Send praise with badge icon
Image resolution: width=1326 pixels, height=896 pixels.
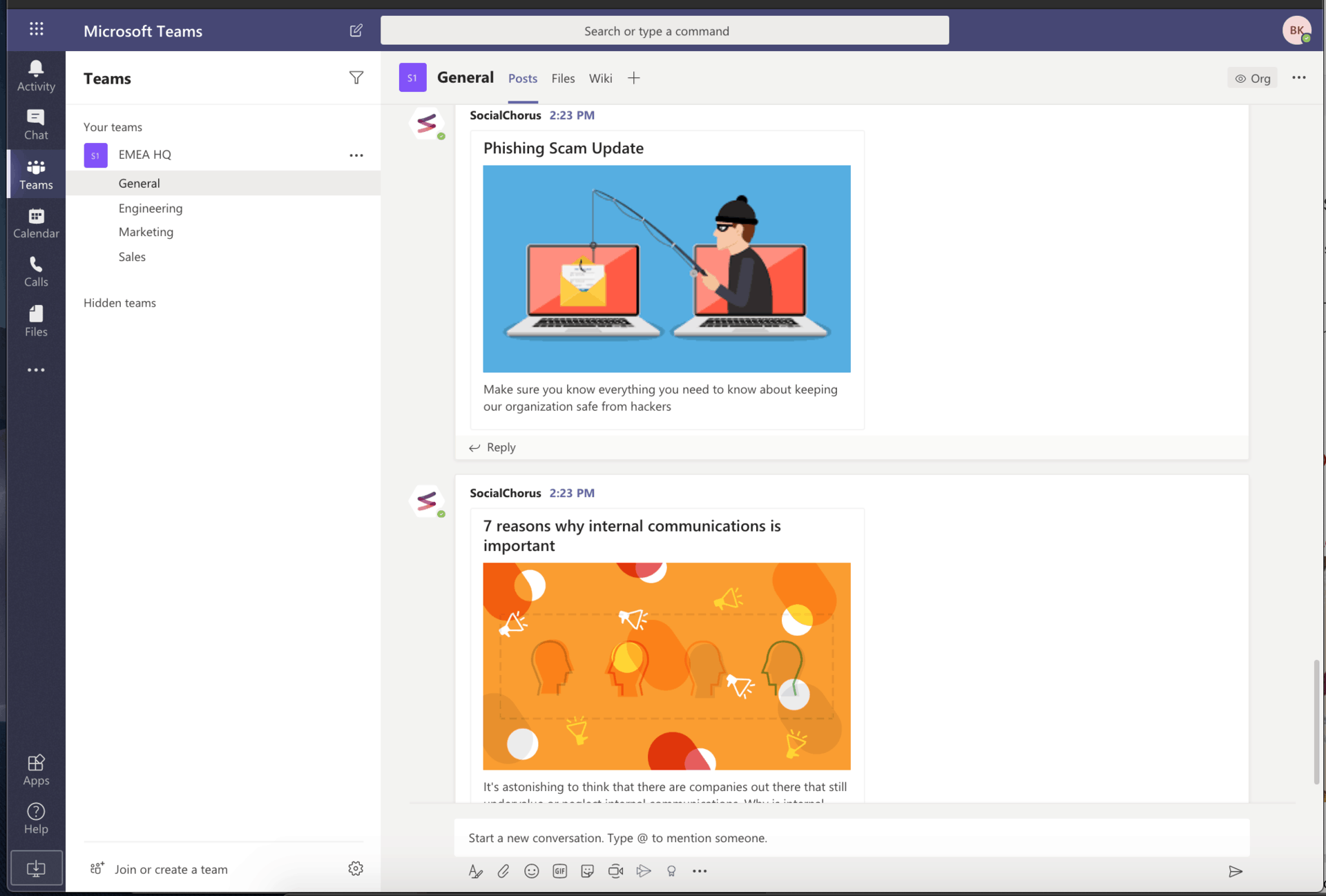pos(671,871)
